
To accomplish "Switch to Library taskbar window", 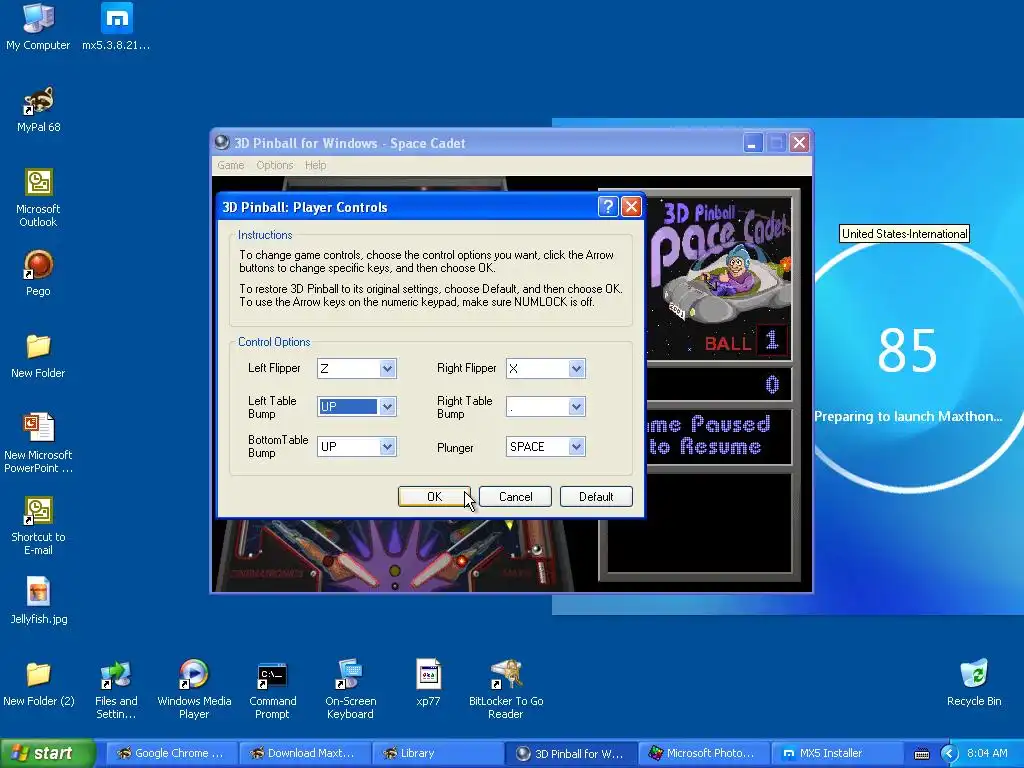I will pos(438,754).
